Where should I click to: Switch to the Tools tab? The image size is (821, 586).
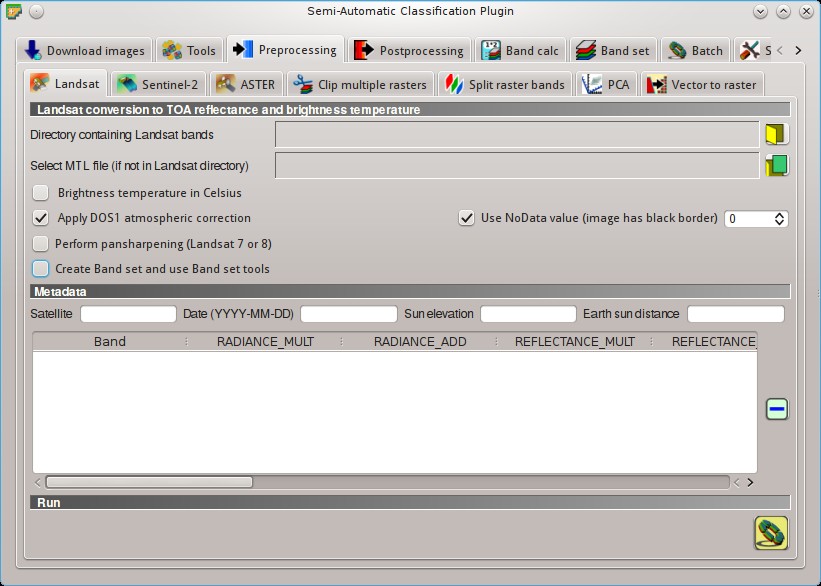189,51
